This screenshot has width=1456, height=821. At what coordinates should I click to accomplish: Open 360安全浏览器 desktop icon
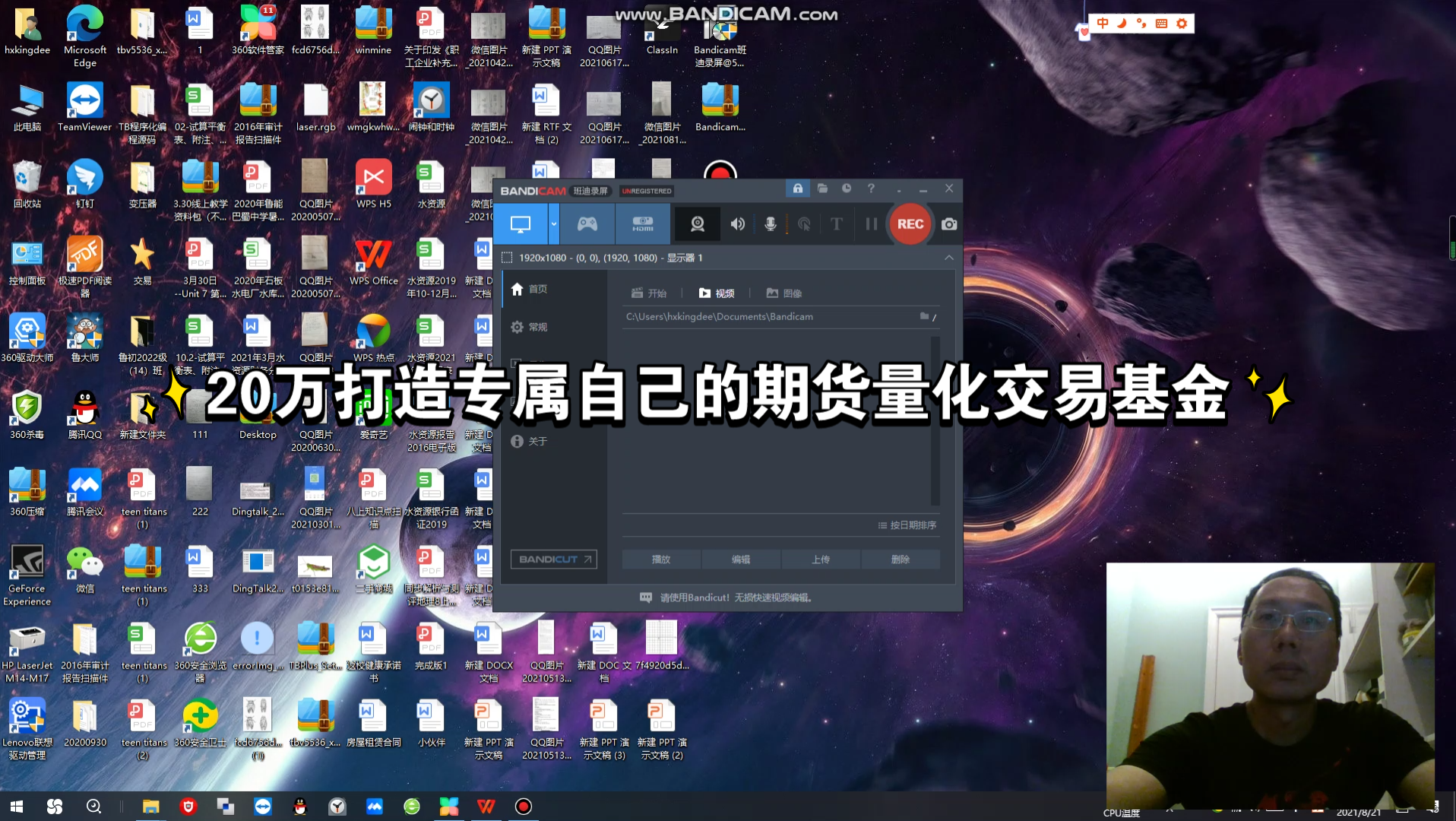coord(200,652)
